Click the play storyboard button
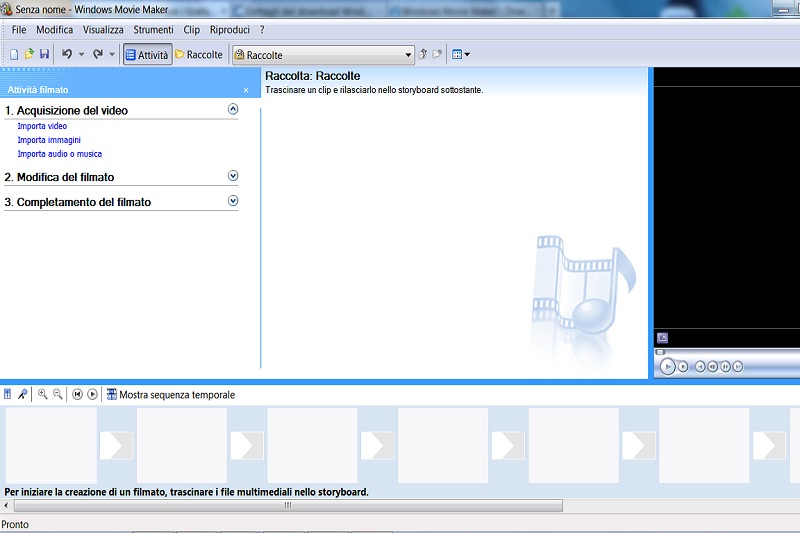Screen dimensions: 800x533 92,394
